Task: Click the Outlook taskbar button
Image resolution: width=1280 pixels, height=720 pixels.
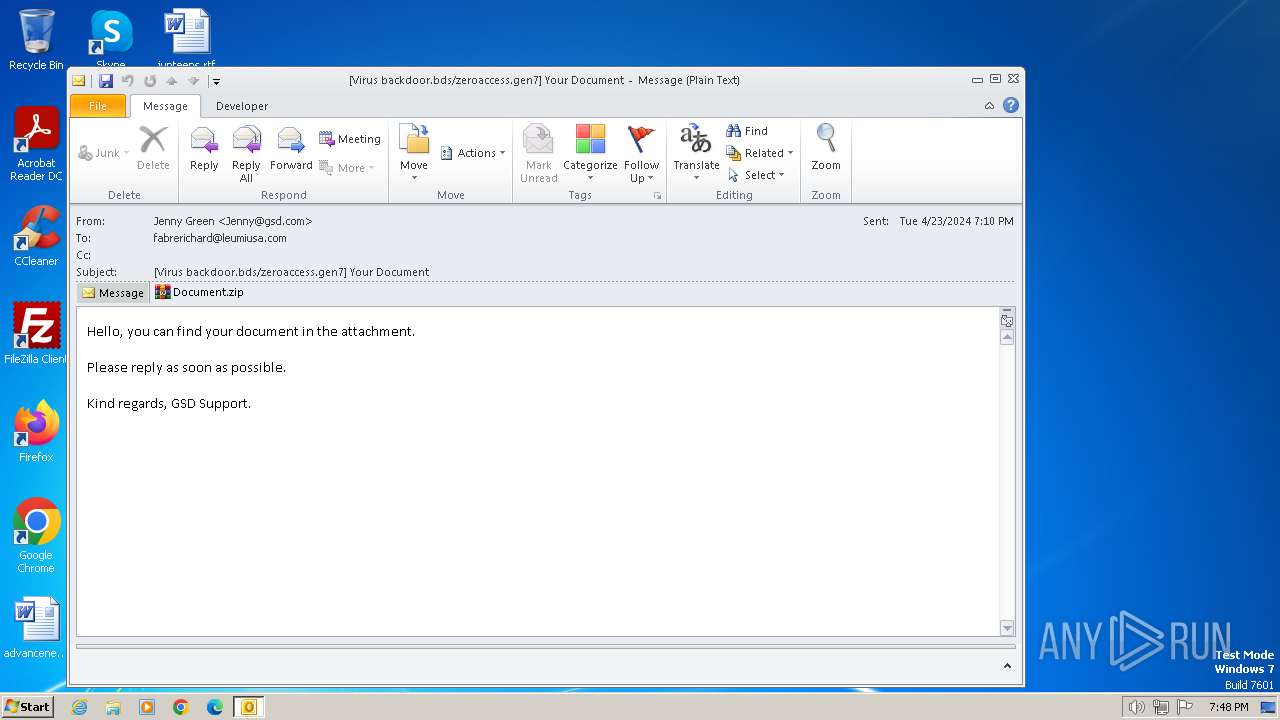Action: 248,707
